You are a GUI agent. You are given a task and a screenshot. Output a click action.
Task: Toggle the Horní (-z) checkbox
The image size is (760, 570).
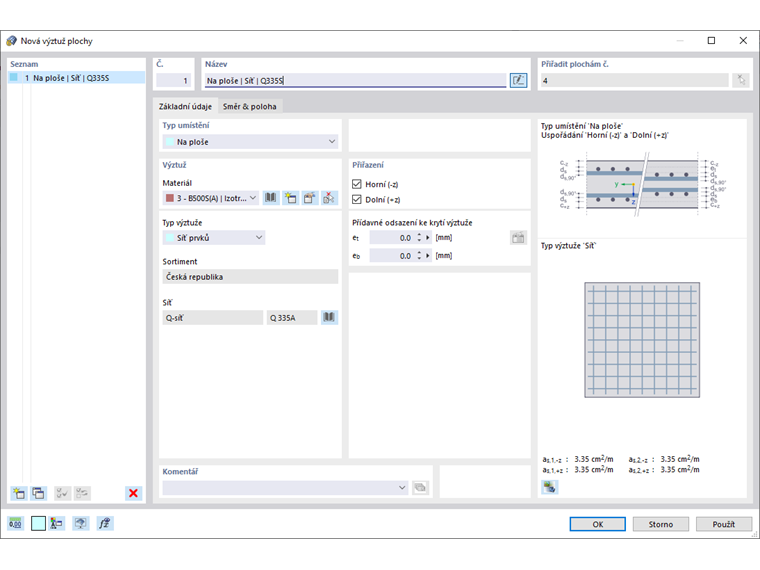point(357,184)
